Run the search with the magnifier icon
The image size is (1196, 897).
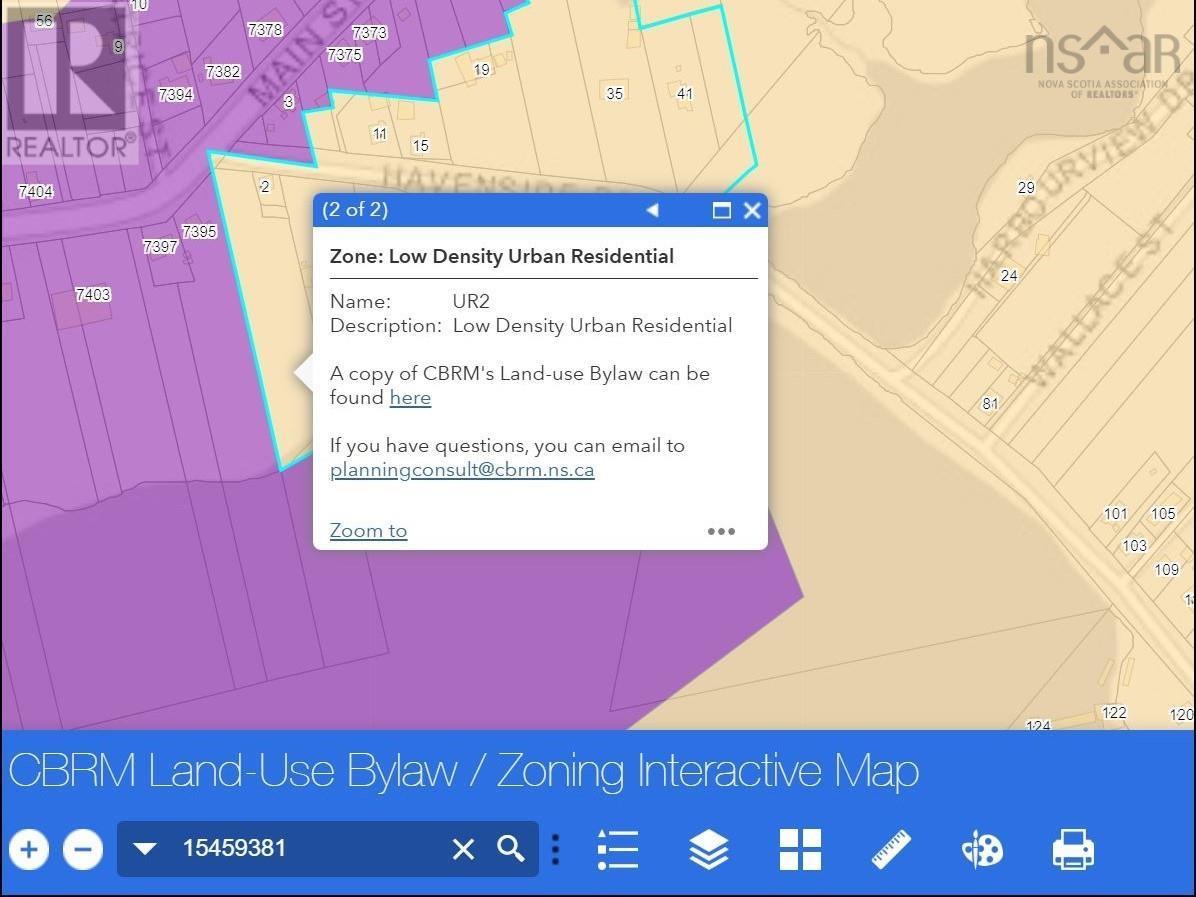(x=510, y=849)
